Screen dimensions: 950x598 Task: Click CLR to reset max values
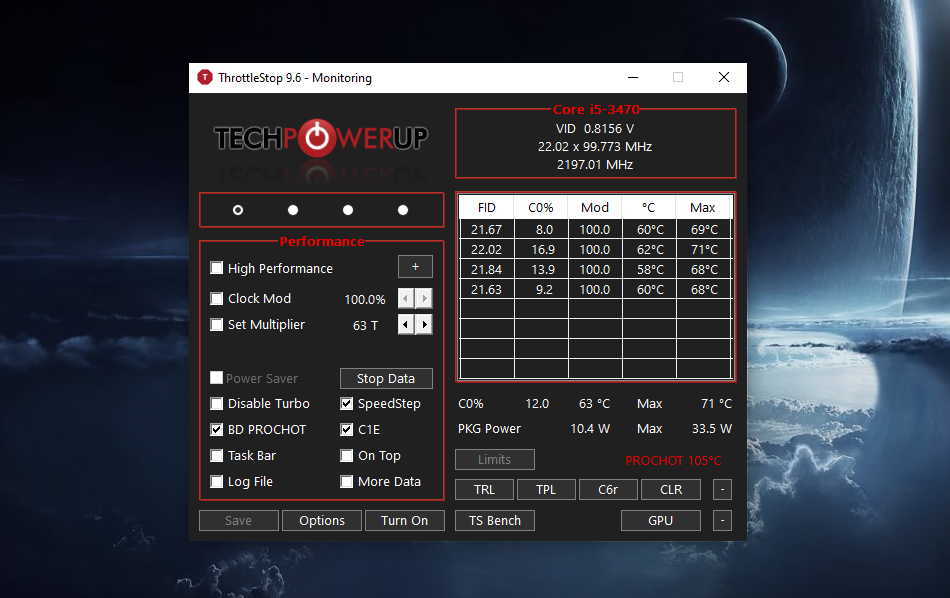[x=671, y=490]
